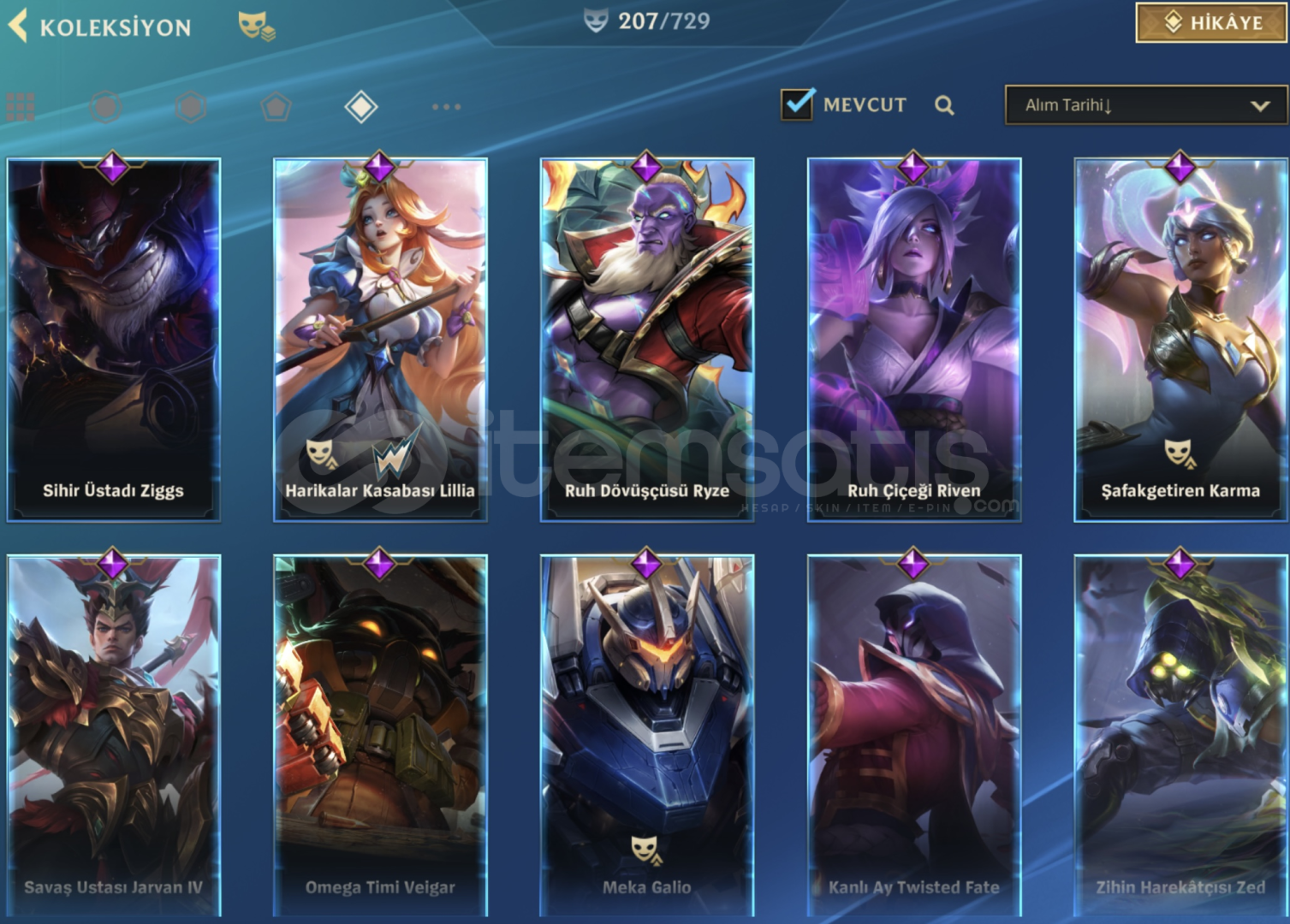Uncheck the Mevcut checkbox

pos(797,104)
